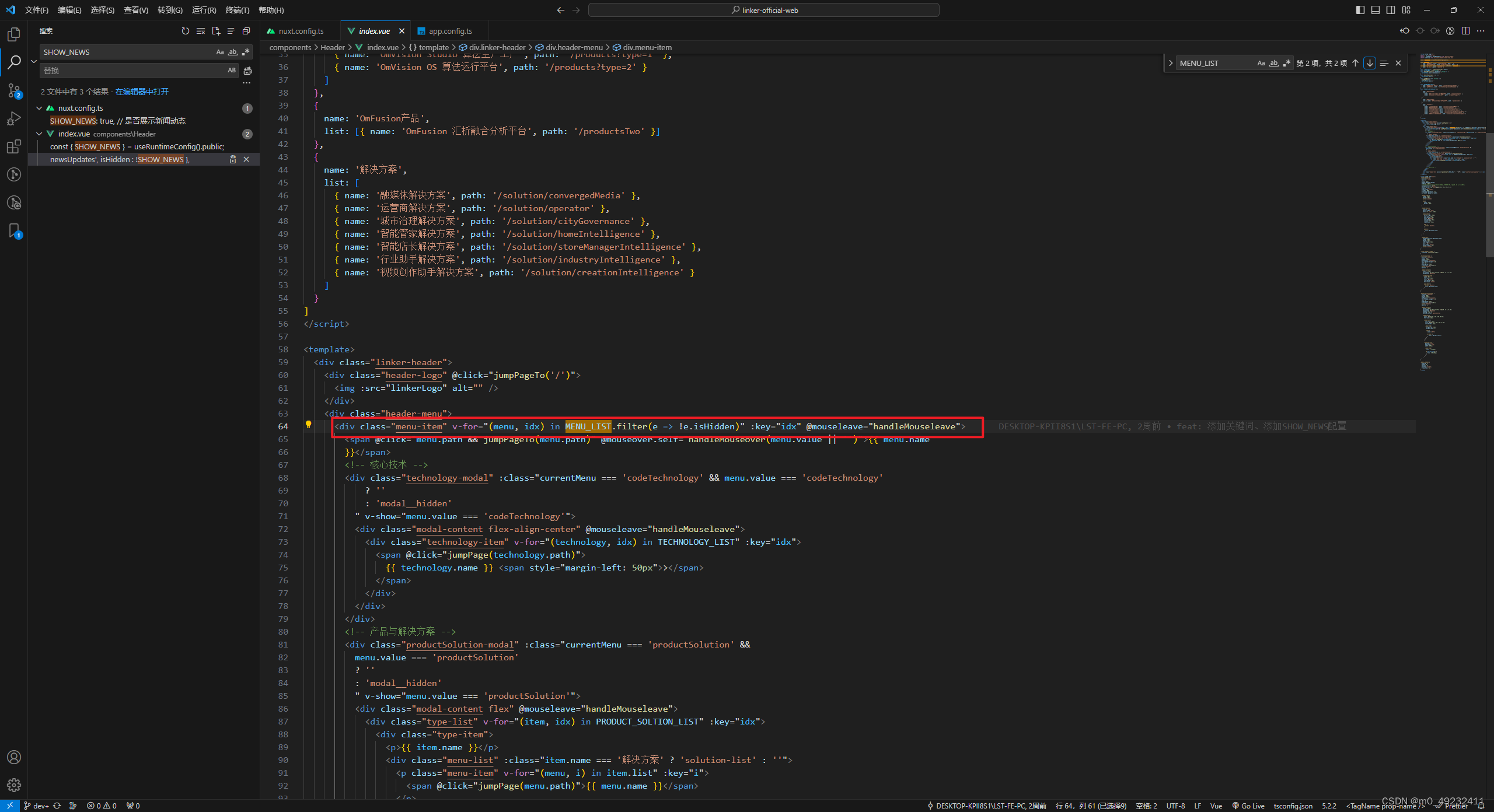Split the editor to the right
The height and width of the screenshot is (812, 1494).
[x=1465, y=31]
